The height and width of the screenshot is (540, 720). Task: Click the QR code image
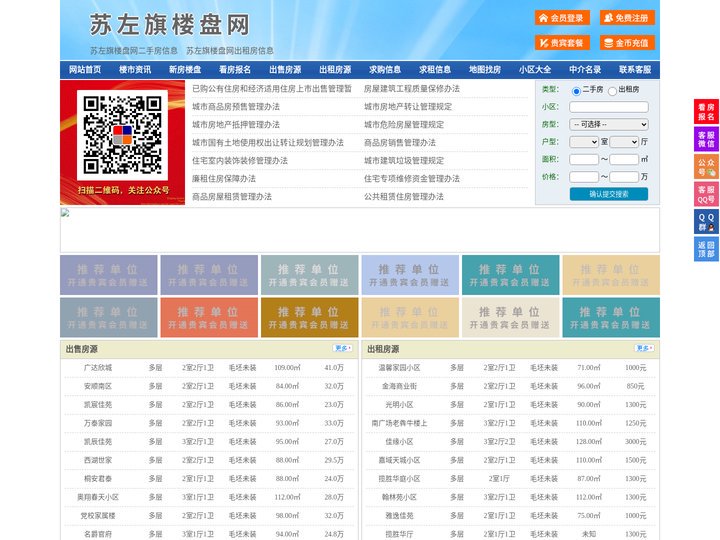[x=122, y=135]
